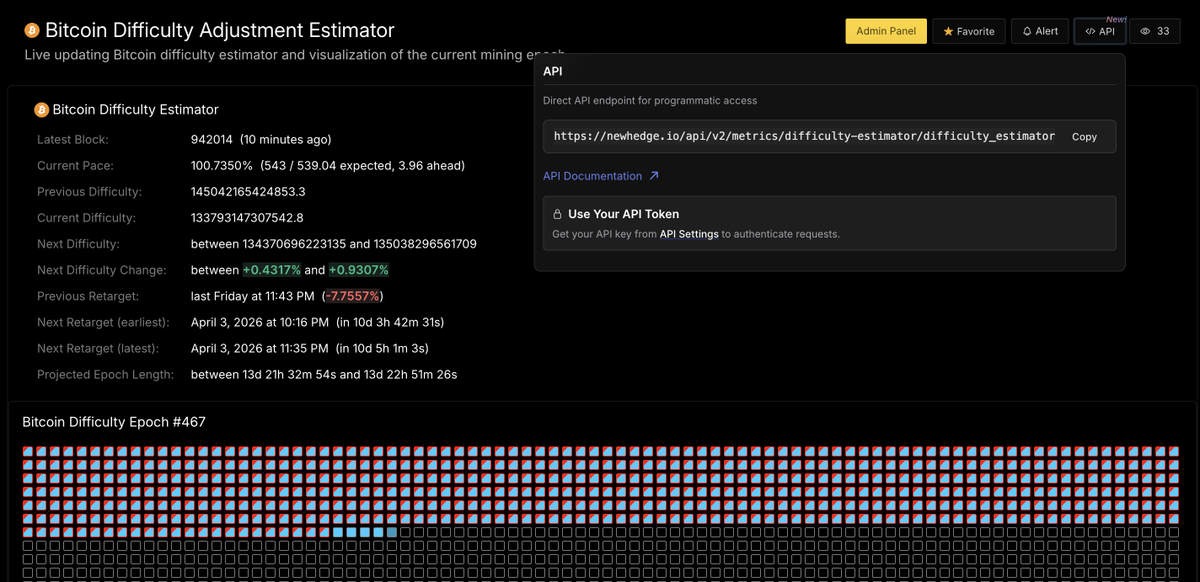Click the current pace value 100.7350%
This screenshot has width=1200, height=582.
coord(222,166)
